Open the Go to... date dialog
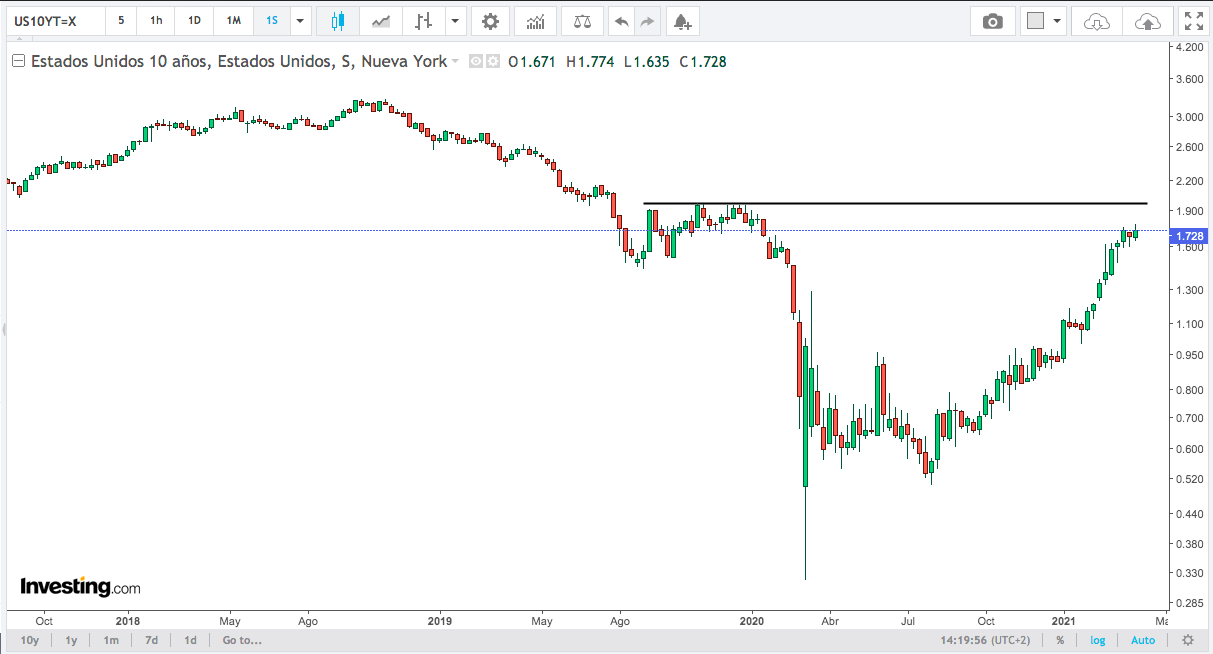1213x654 pixels. 242,640
